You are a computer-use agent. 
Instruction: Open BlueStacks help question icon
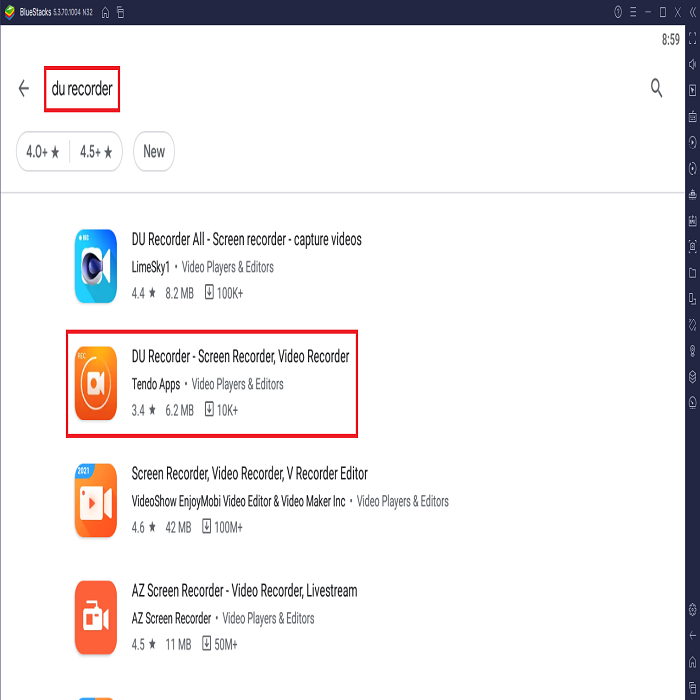[618, 12]
